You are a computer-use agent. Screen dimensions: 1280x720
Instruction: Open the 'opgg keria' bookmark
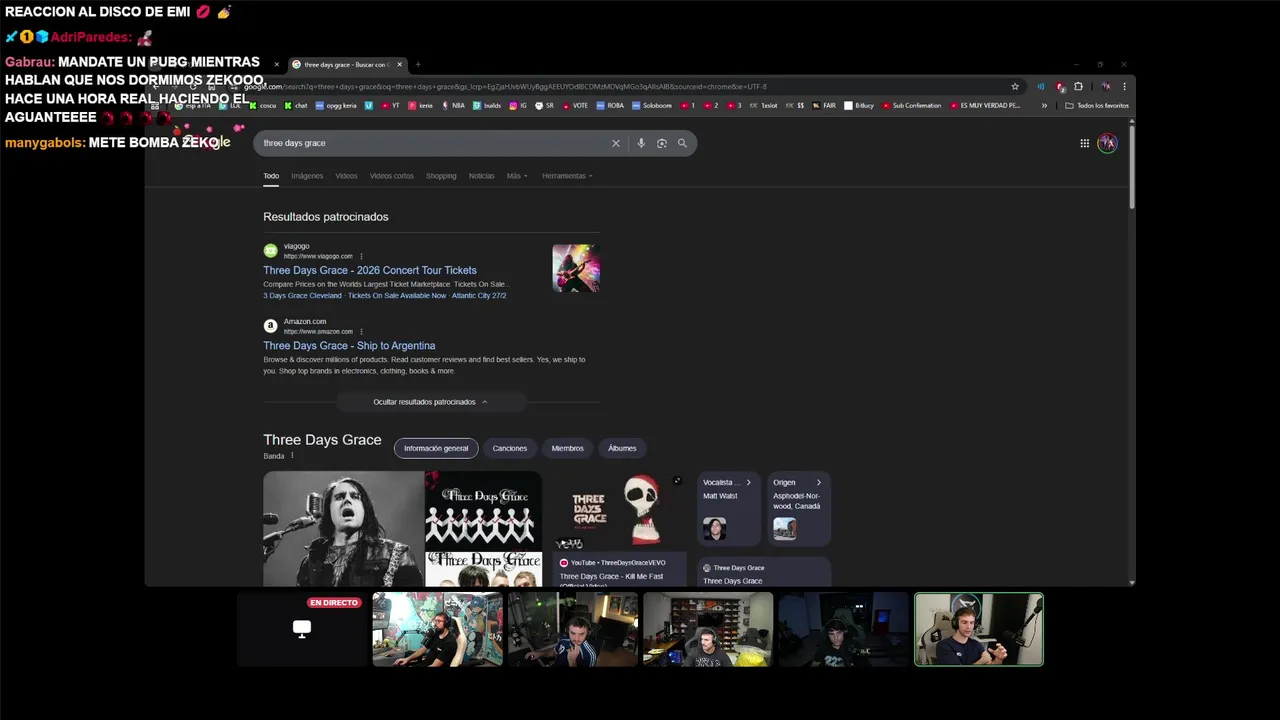point(337,105)
